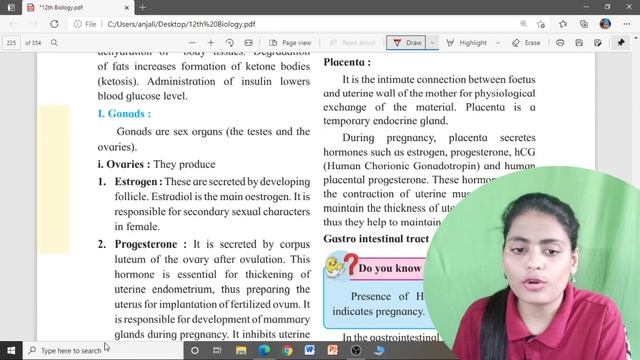Zoom out the PDF

click(x=192, y=42)
